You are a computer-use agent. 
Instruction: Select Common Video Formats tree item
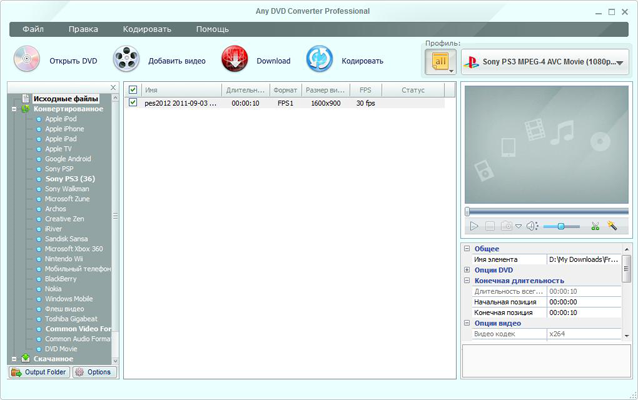point(78,329)
